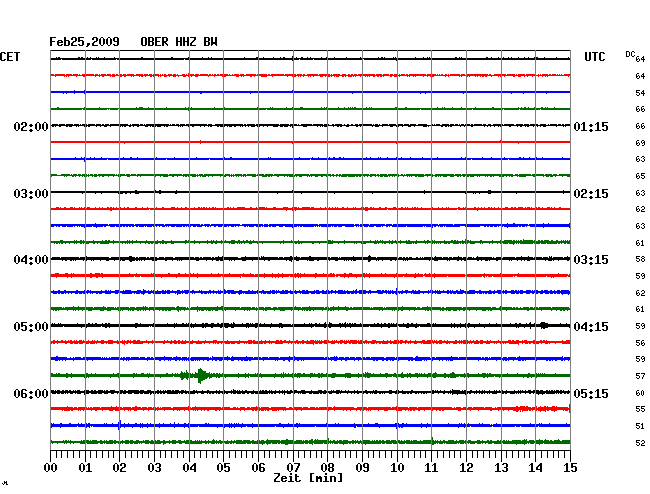
Task: Click the DC value 56
Action: coord(640,343)
